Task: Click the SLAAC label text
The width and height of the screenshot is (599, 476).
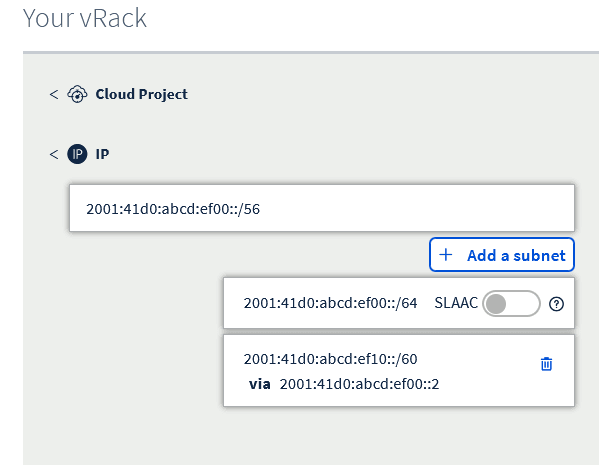Action: 456,303
